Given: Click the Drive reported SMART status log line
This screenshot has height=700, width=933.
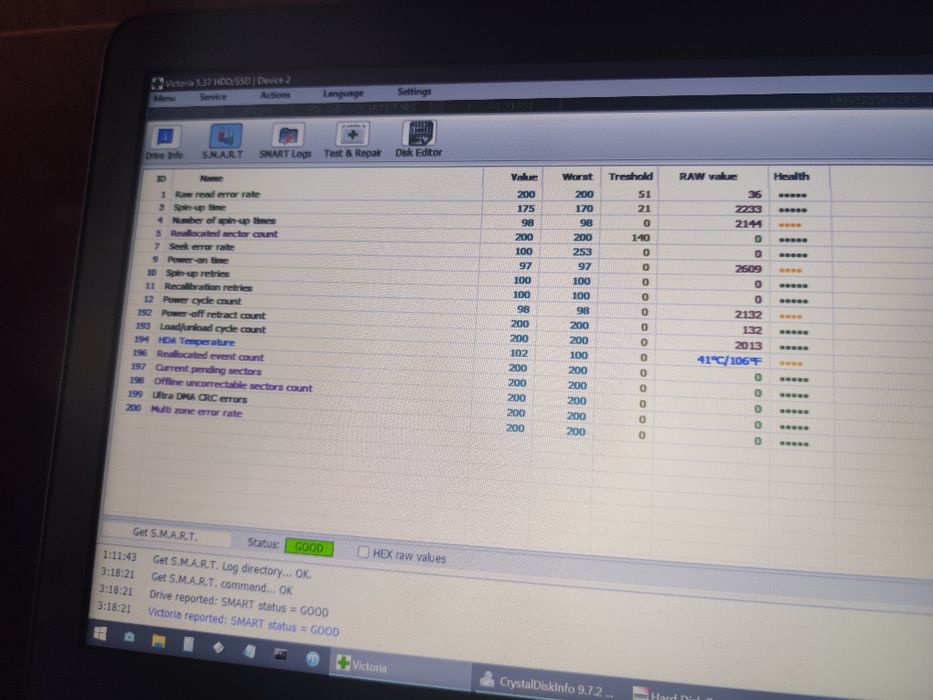Looking at the screenshot, I should (x=239, y=603).
